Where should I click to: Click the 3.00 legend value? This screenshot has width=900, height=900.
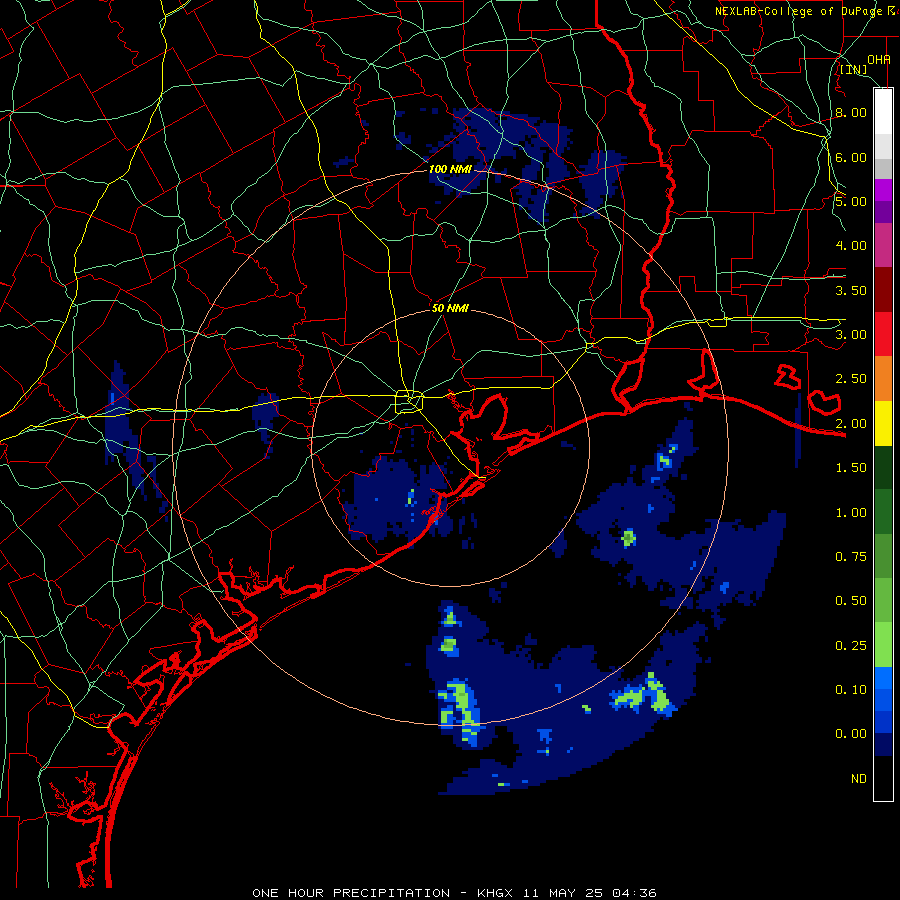[x=851, y=335]
